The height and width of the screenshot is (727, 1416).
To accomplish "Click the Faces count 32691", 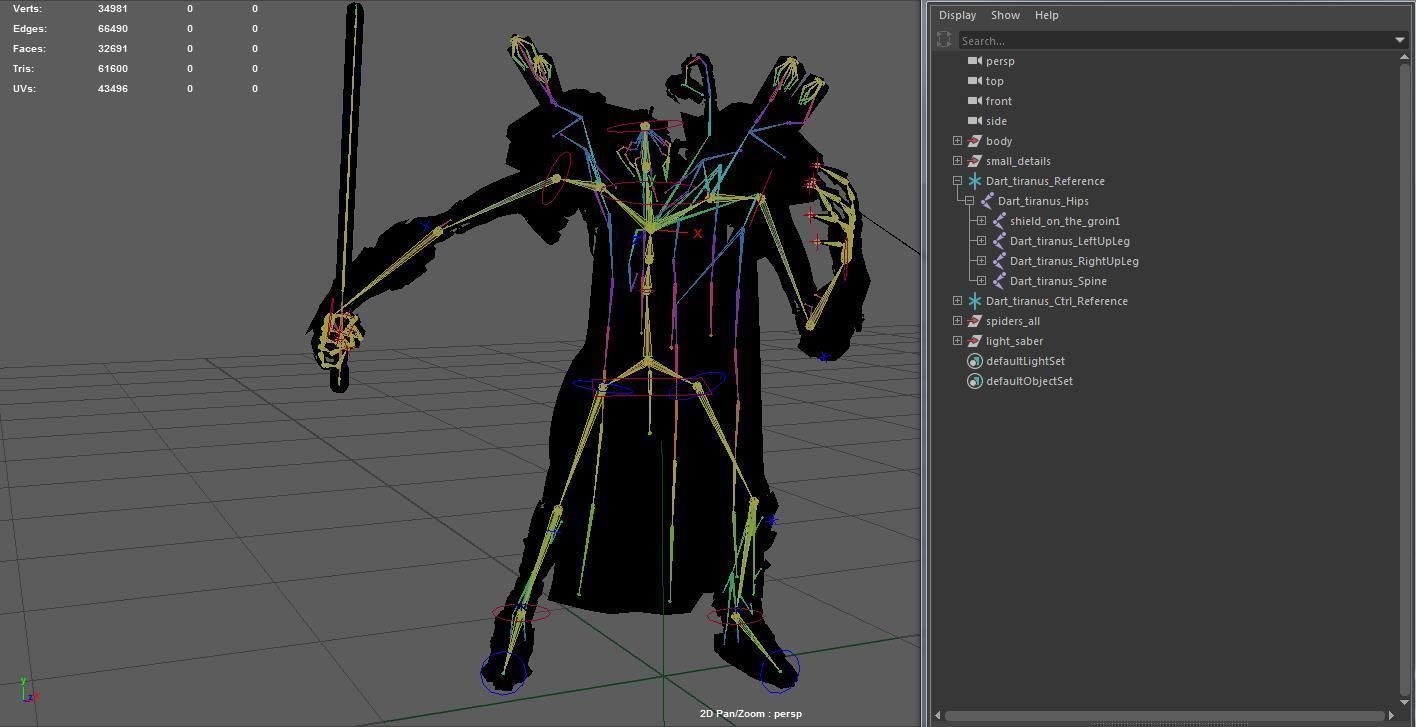I will tap(113, 48).
